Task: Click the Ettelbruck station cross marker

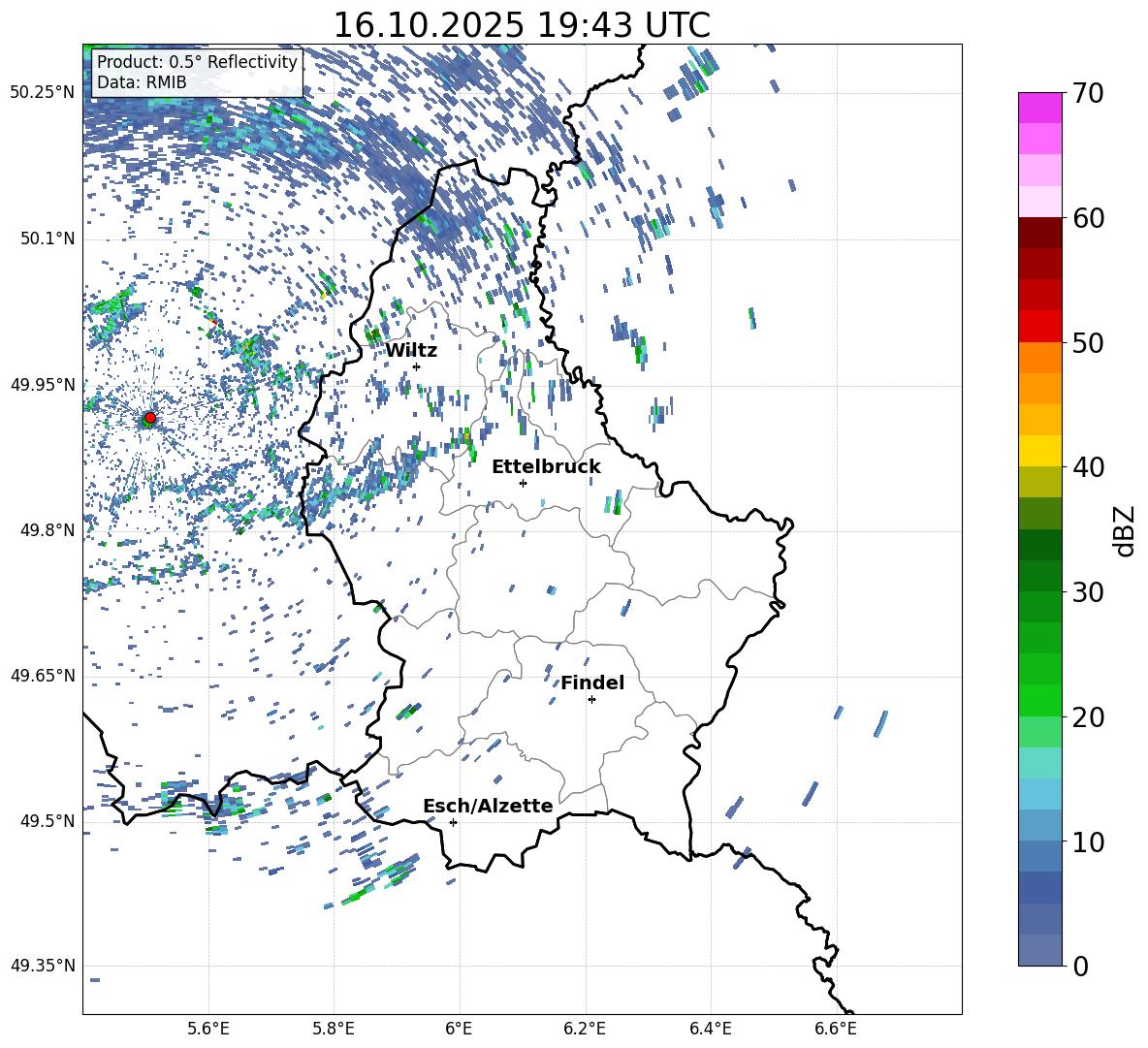Action: click(x=523, y=483)
